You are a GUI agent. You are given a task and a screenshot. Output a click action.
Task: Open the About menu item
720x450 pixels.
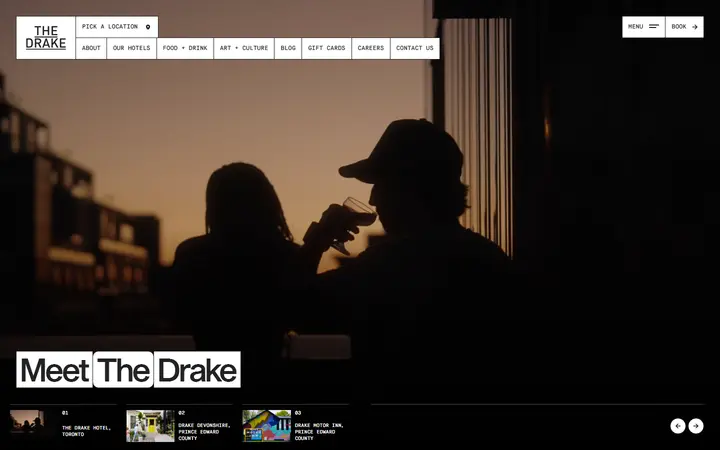(91, 48)
